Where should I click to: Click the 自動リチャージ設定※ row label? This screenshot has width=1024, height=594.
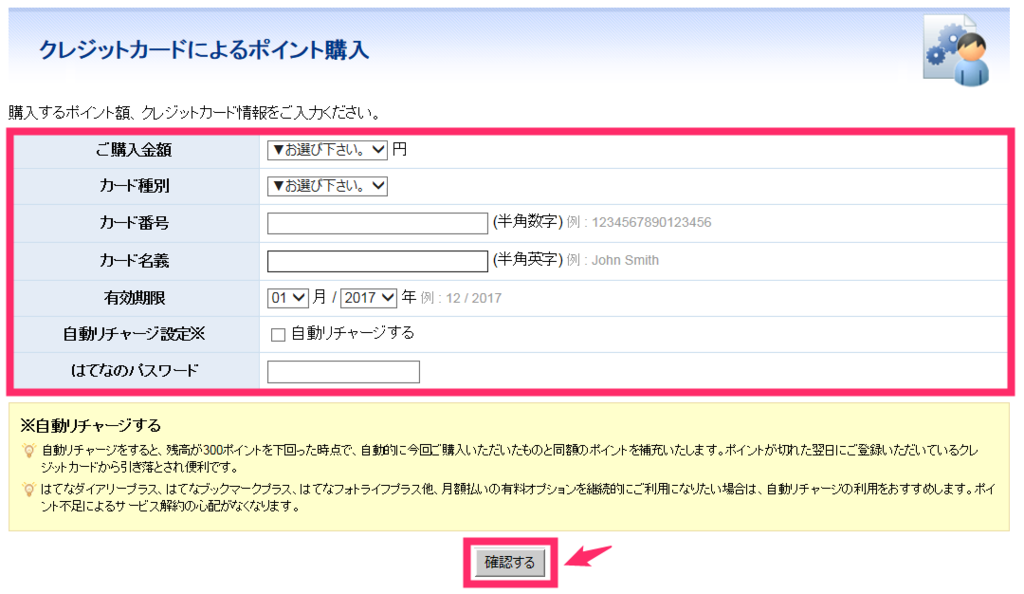(x=134, y=334)
